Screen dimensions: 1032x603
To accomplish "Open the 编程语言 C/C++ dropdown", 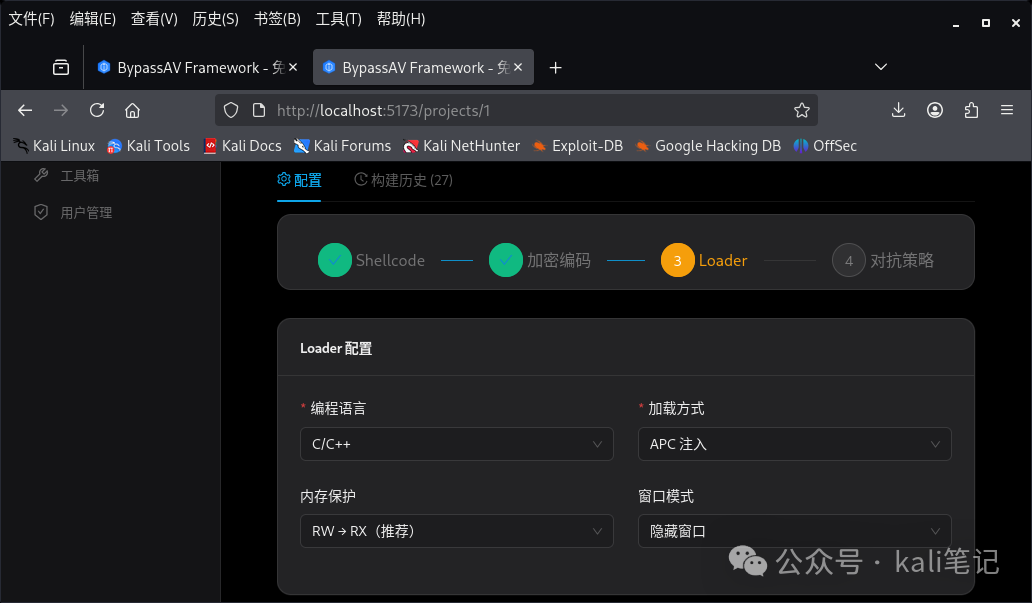I will tap(457, 444).
